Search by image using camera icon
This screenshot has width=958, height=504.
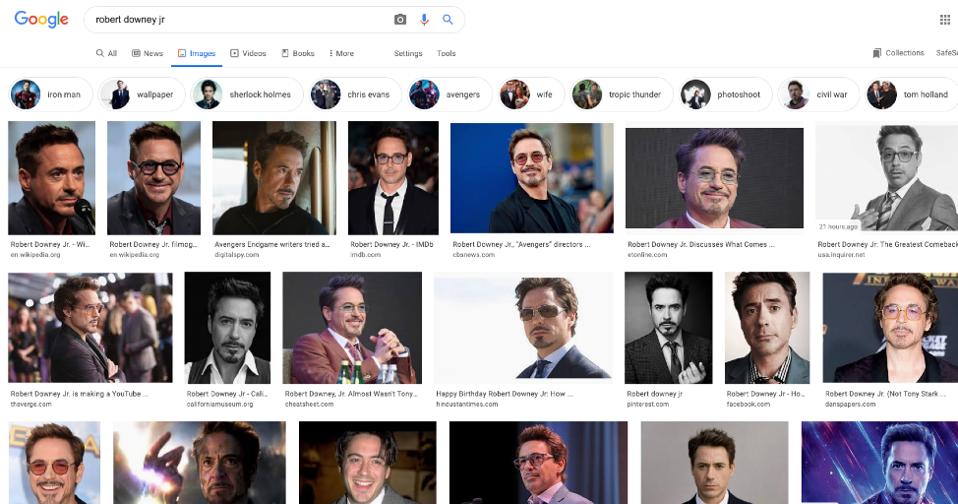[400, 20]
